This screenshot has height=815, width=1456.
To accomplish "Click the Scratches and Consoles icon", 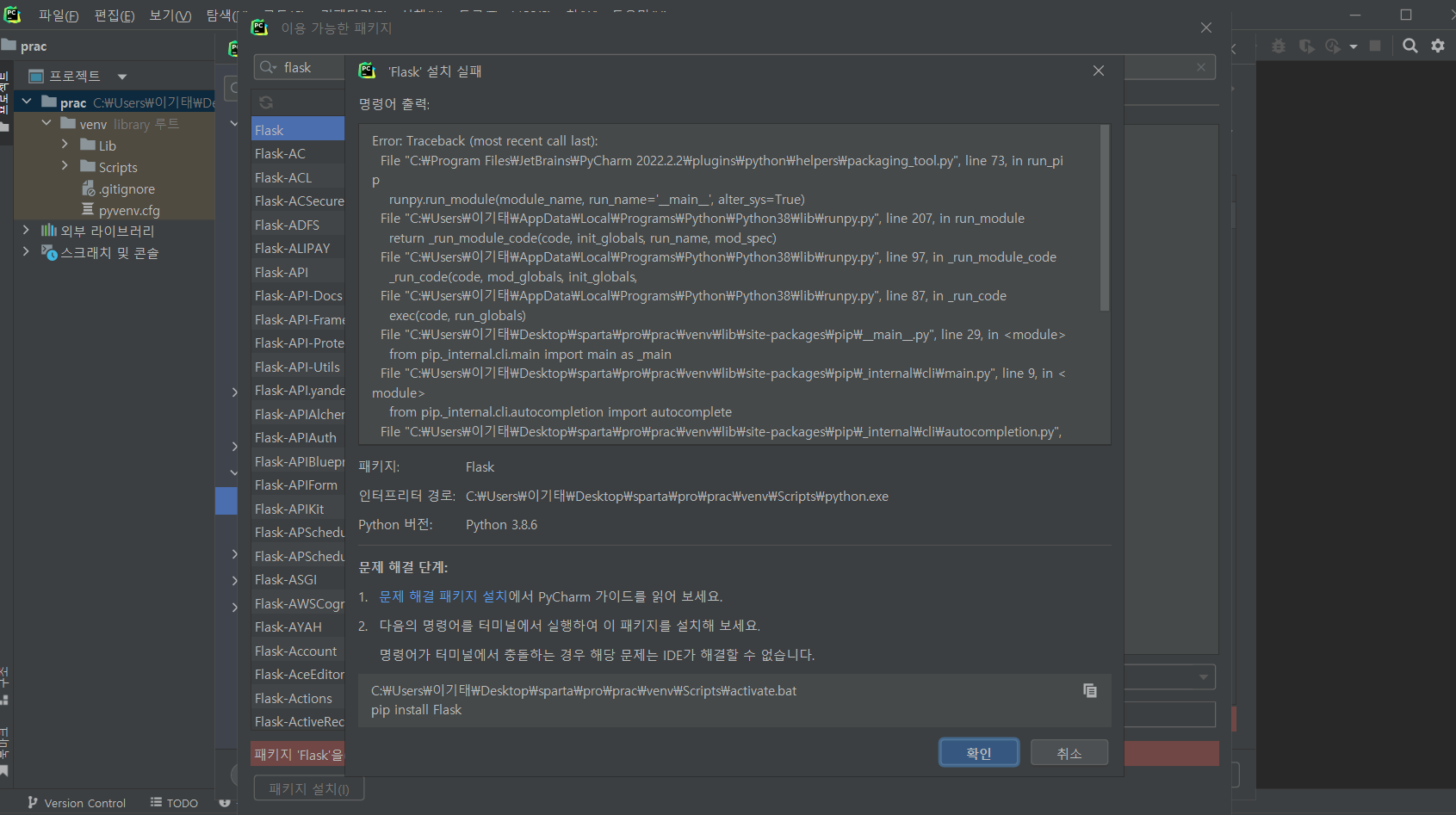I will pyautogui.click(x=49, y=252).
